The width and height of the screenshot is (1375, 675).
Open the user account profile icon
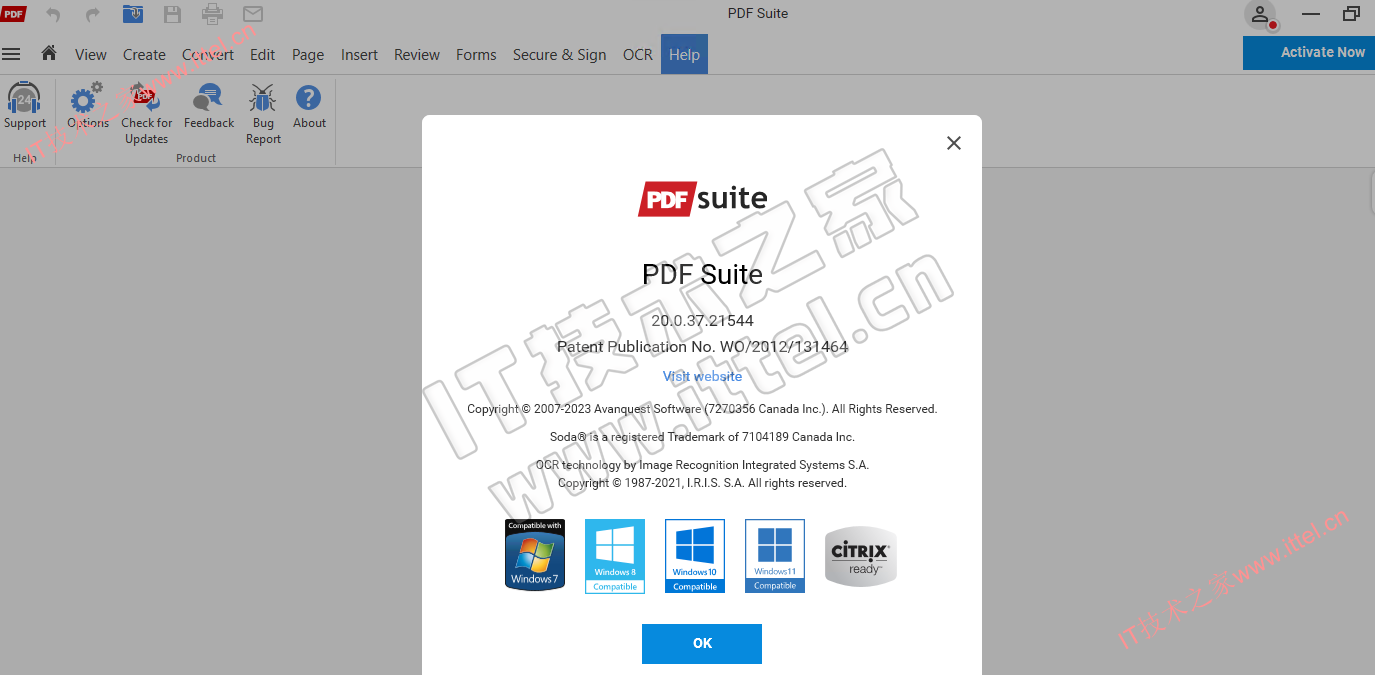pos(1260,14)
